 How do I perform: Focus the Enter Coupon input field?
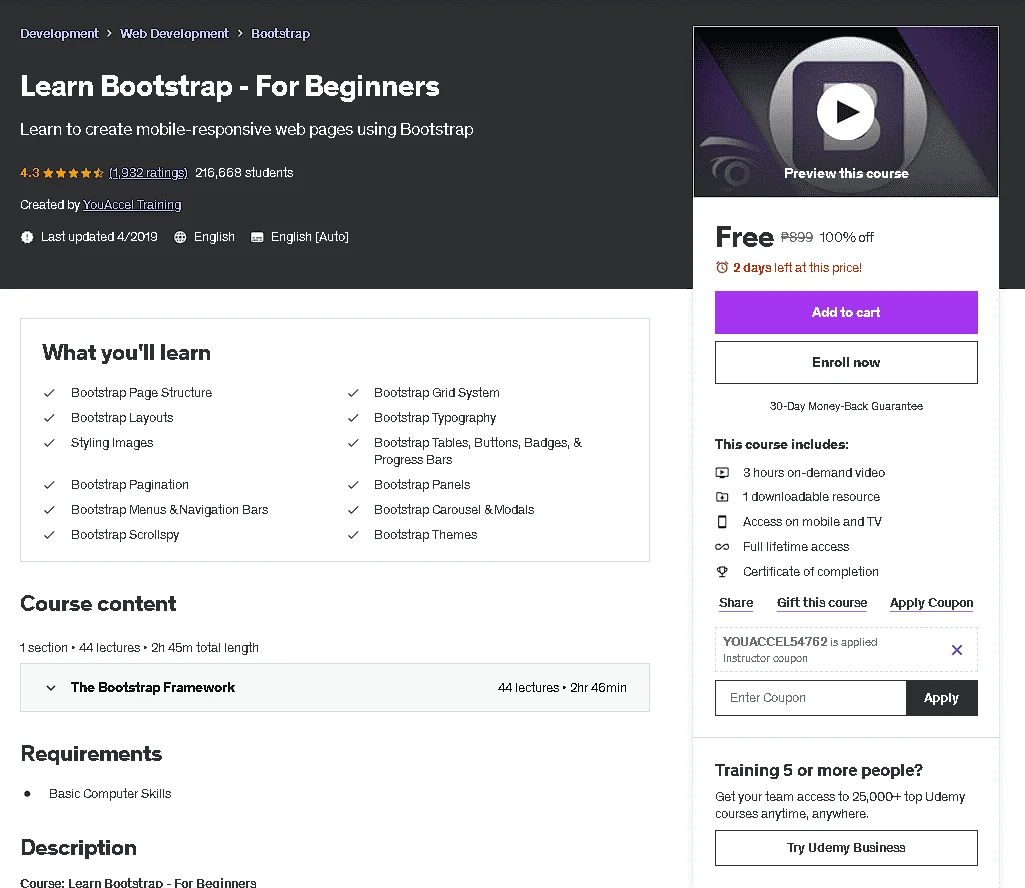pyautogui.click(x=811, y=698)
